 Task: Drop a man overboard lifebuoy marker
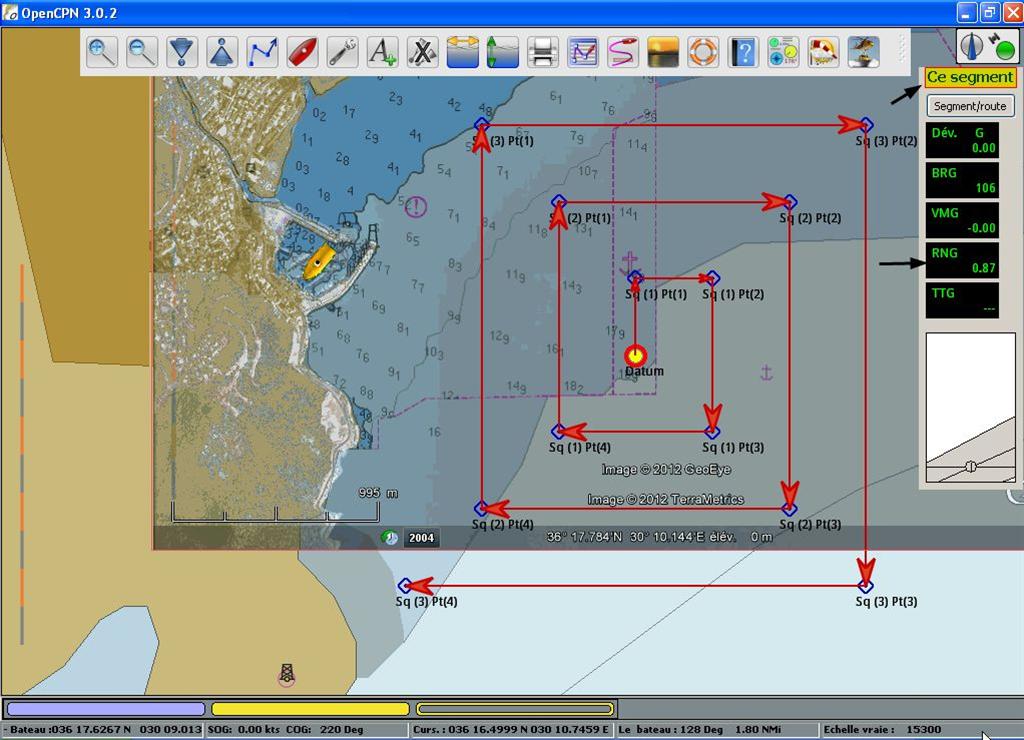(x=702, y=51)
